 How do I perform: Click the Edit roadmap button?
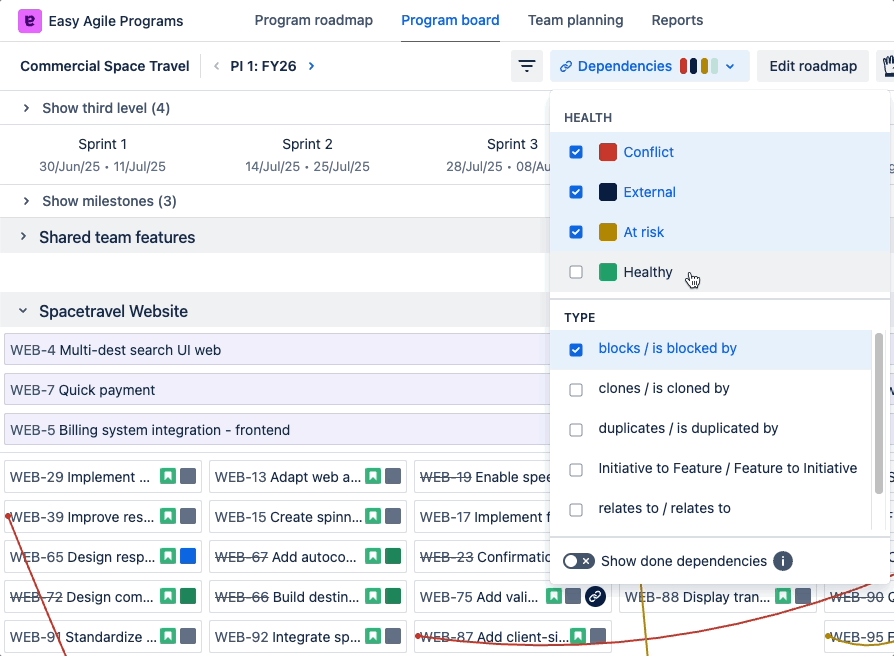(x=812, y=66)
